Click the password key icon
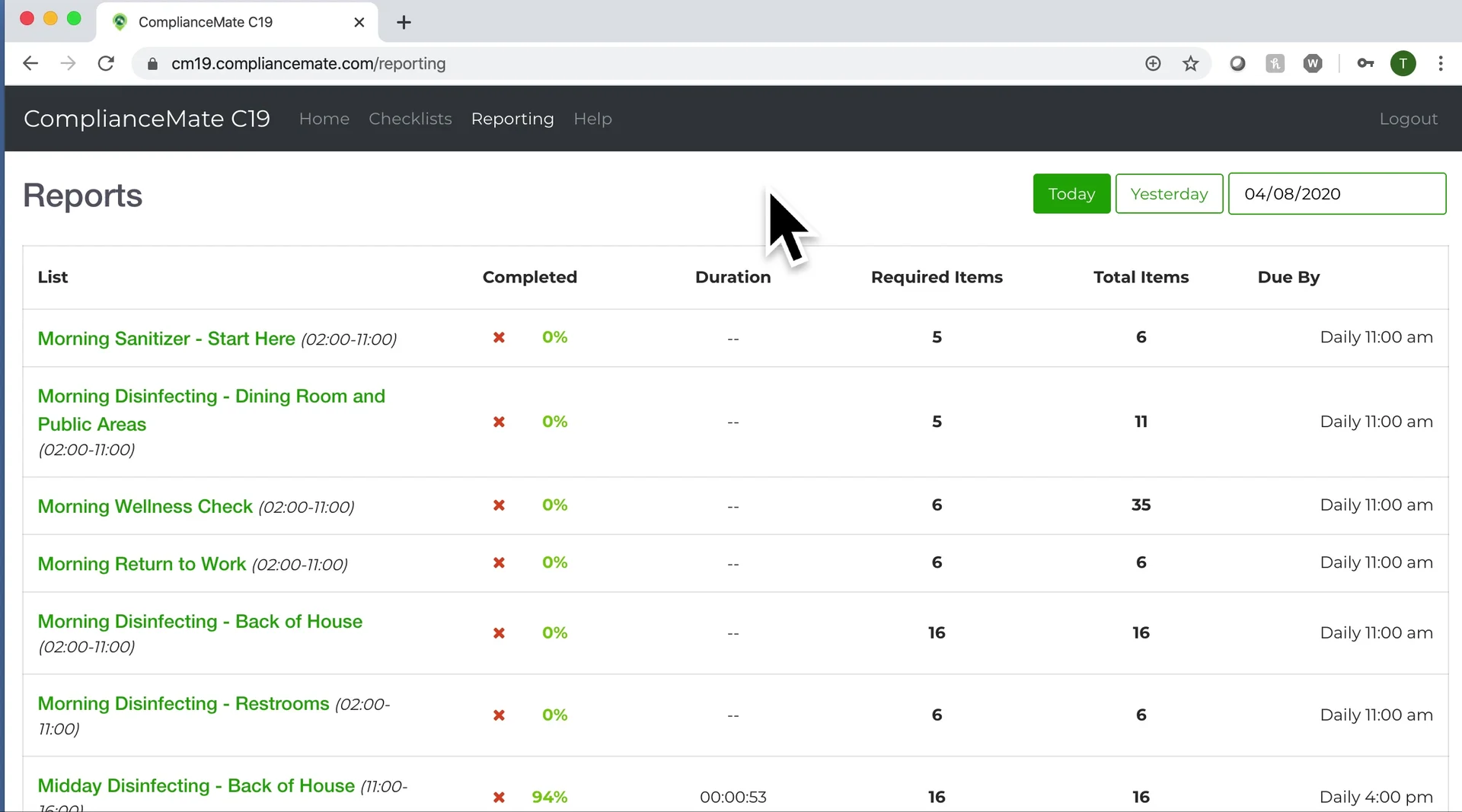Image resolution: width=1462 pixels, height=812 pixels. click(1365, 64)
